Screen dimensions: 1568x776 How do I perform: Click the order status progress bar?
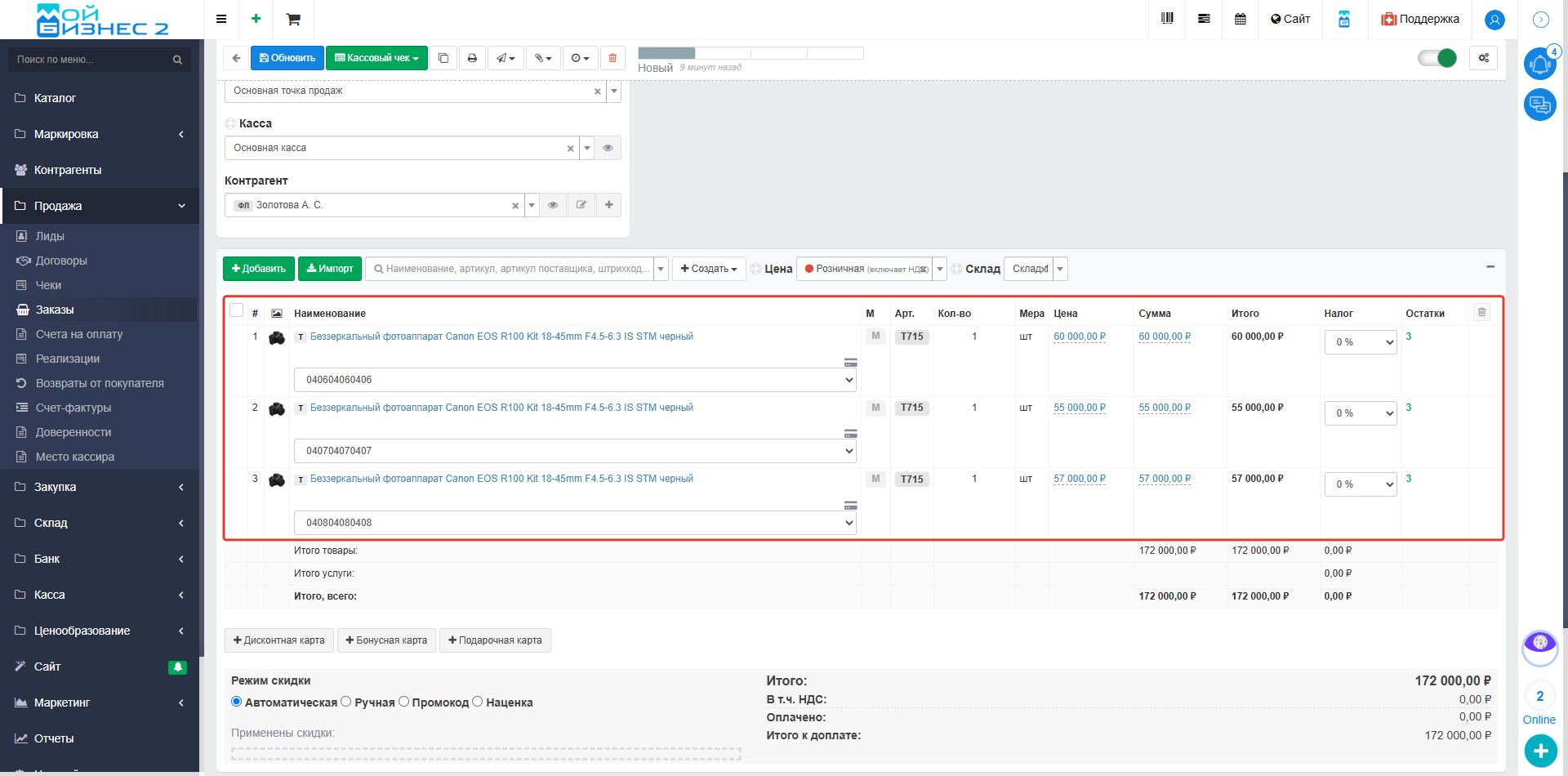coord(751,53)
